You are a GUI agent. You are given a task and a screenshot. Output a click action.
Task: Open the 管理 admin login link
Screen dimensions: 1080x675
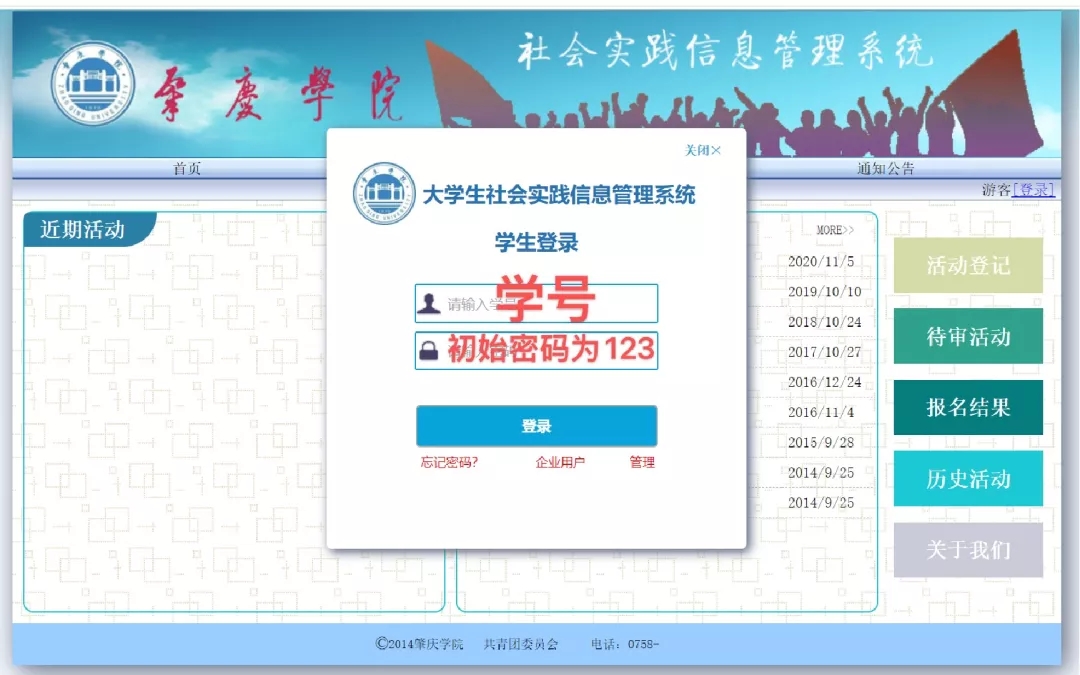642,462
